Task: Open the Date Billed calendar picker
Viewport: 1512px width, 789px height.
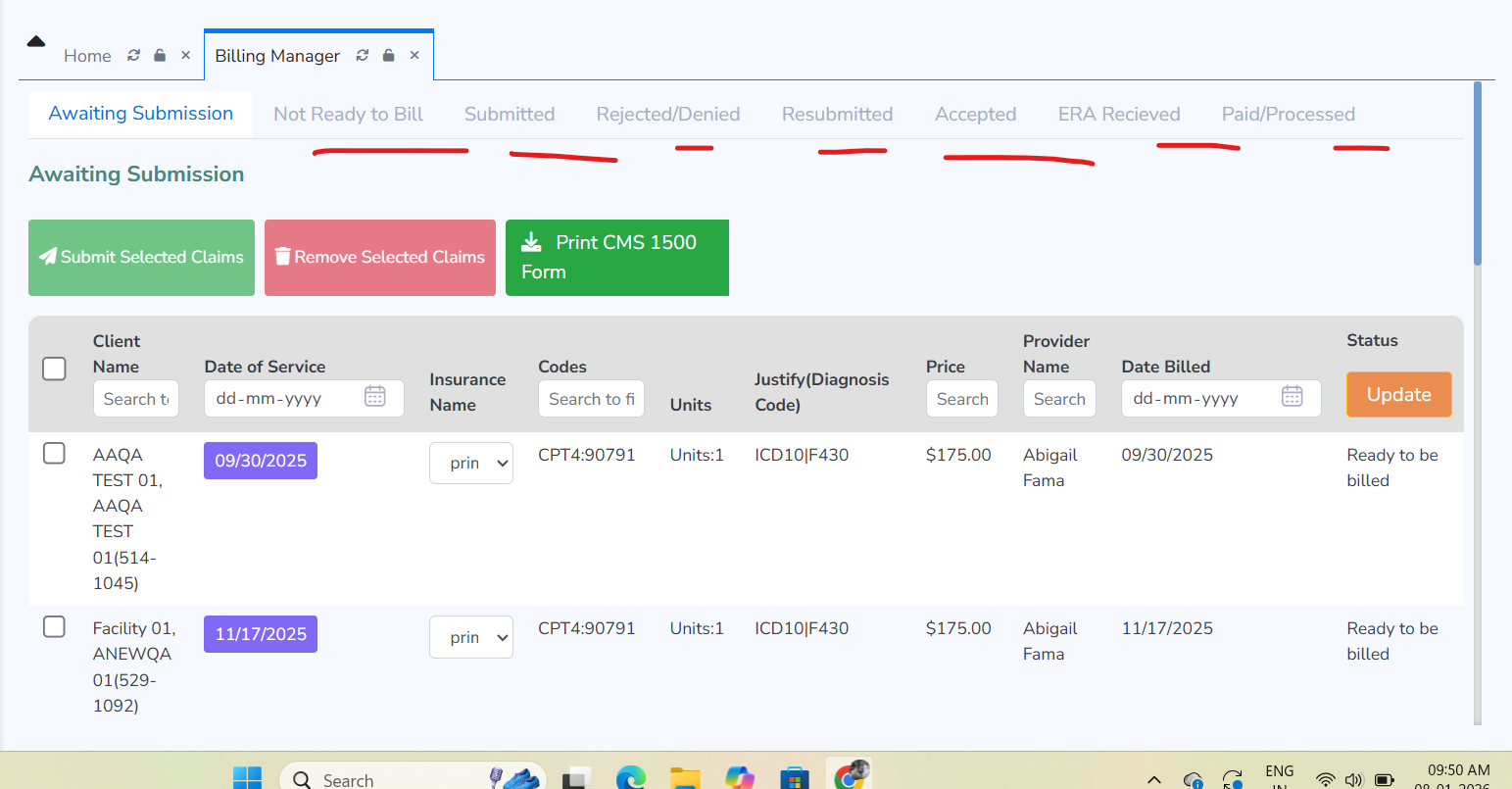Action: point(1292,397)
